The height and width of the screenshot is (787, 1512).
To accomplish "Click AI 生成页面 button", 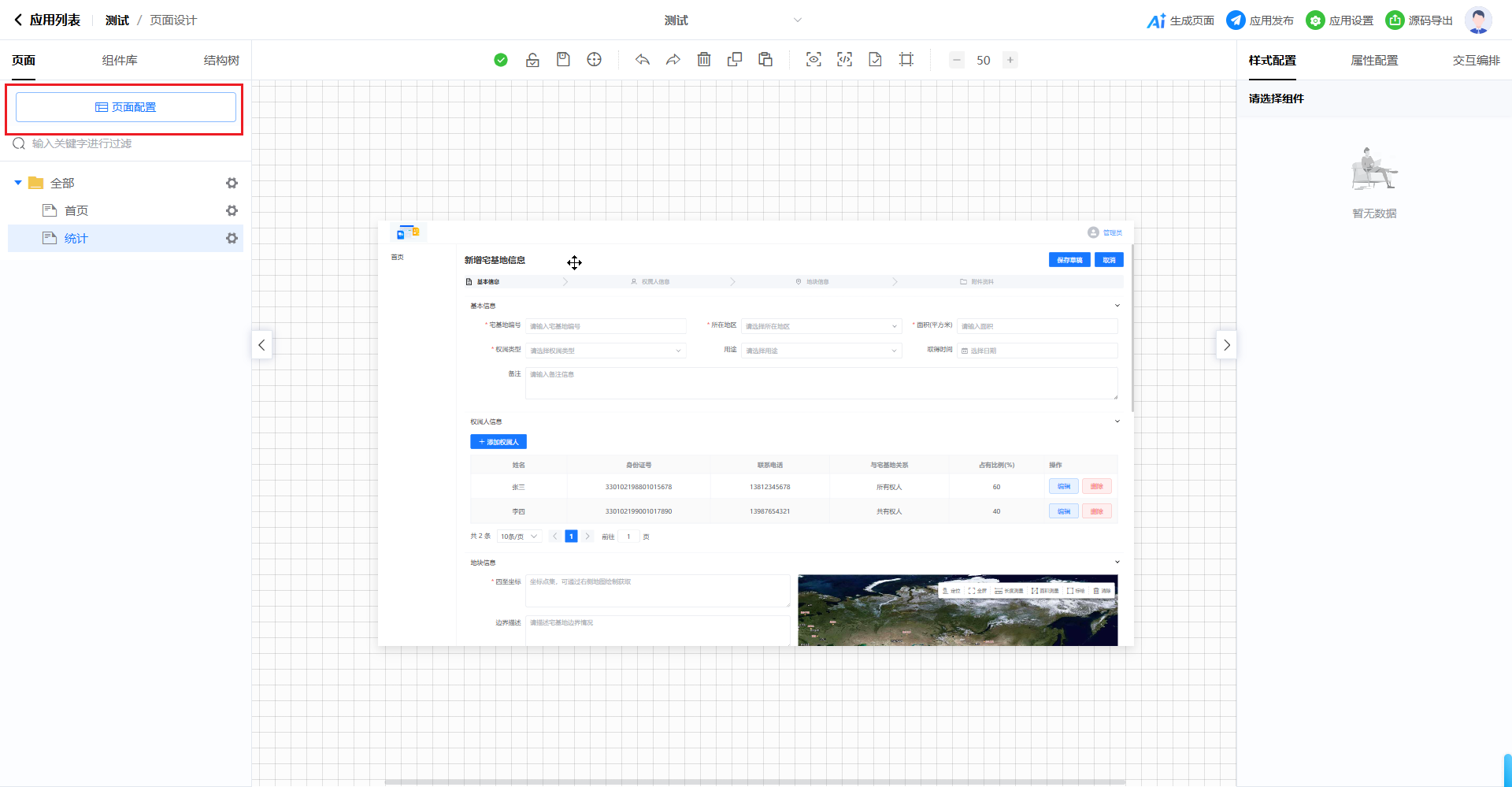I will [1180, 20].
